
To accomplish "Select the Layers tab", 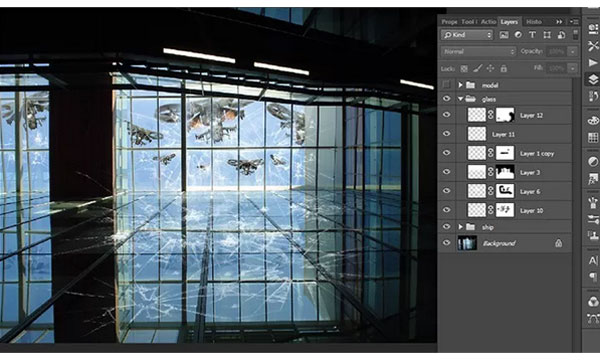I will [509, 22].
